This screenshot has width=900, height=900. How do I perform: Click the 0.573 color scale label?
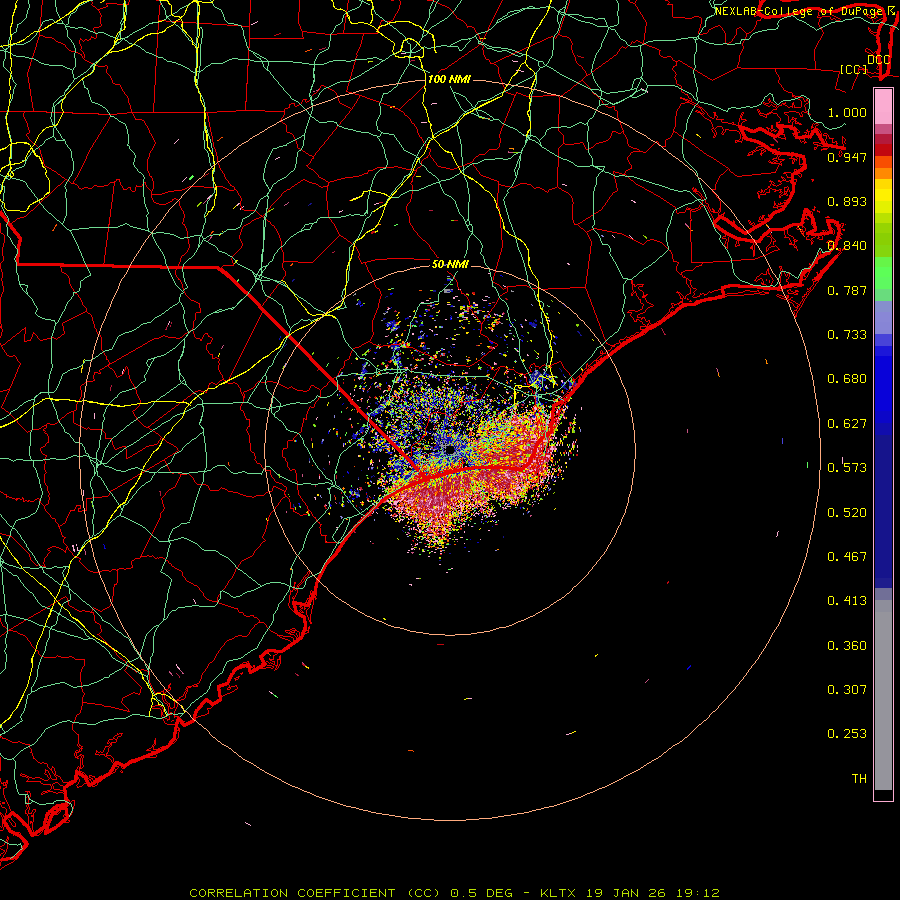(x=847, y=468)
